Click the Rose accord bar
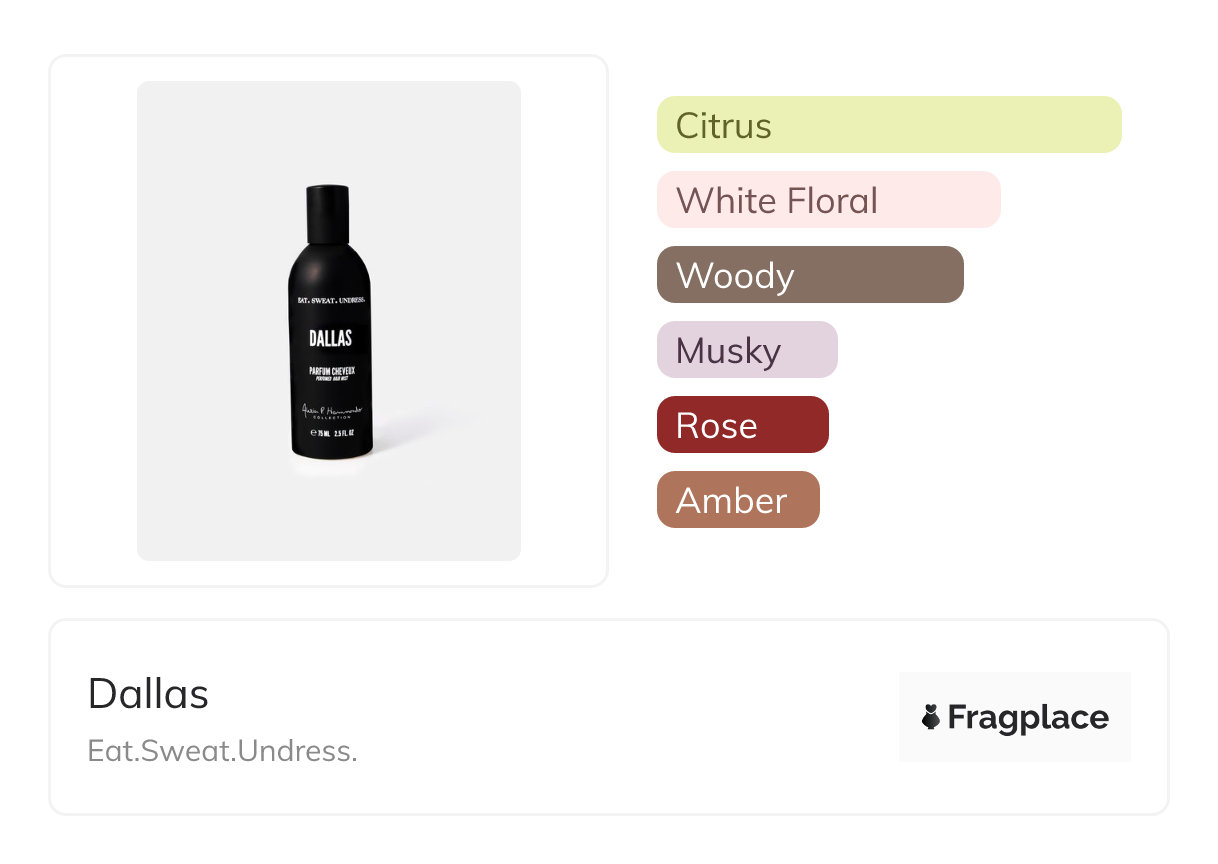 tap(742, 425)
